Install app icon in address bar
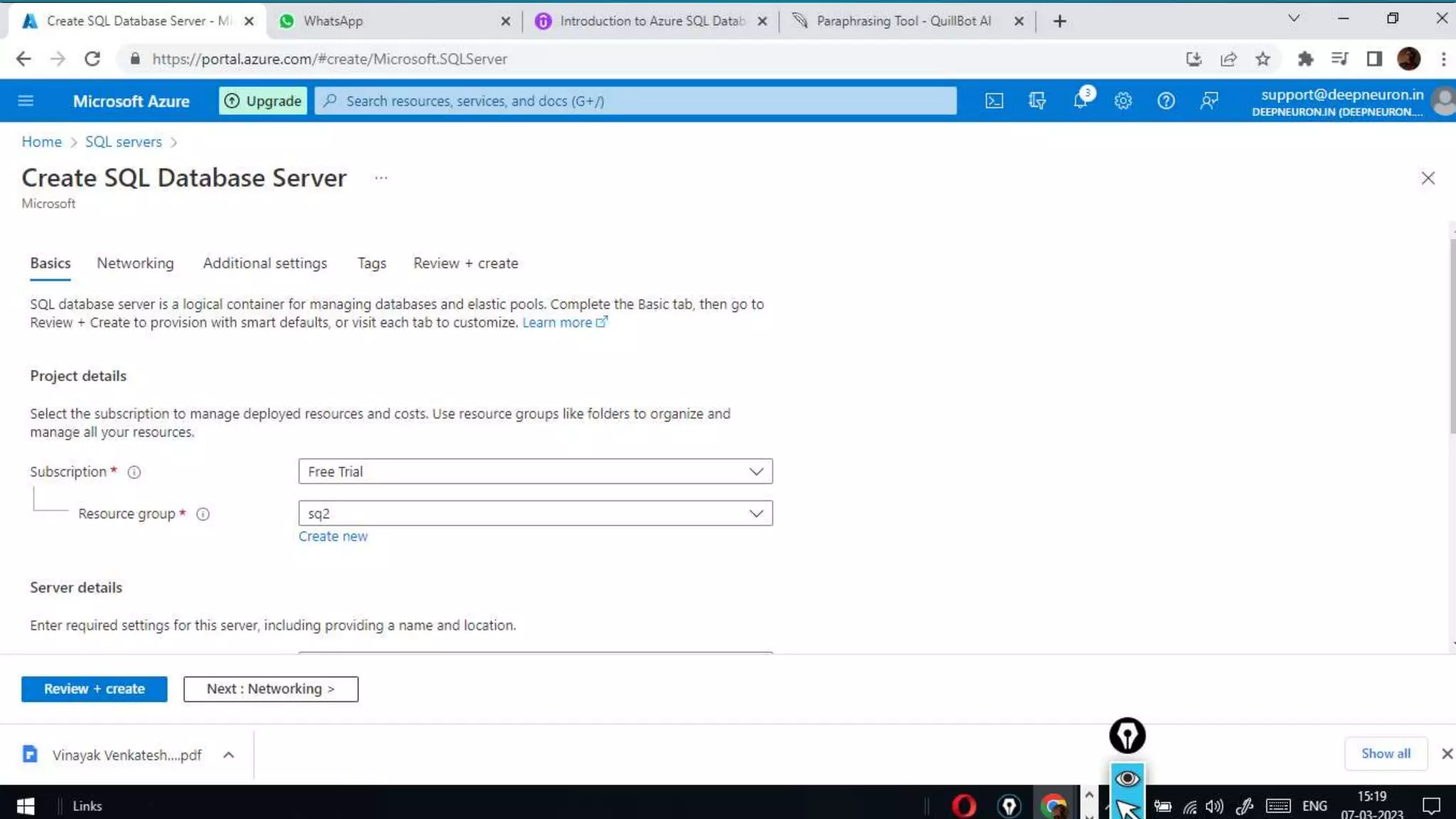Screen dimensions: 1456x819 pyautogui.click(x=1194, y=59)
